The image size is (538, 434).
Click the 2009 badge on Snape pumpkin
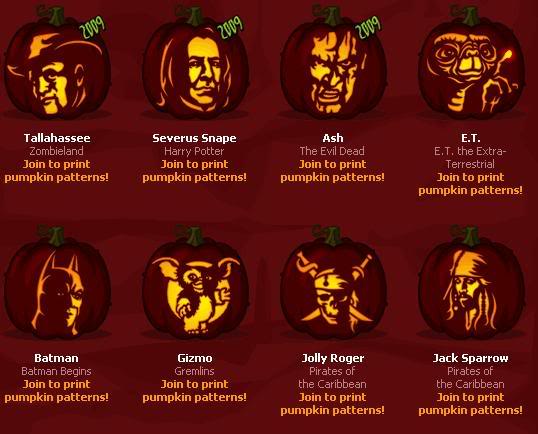click(x=230, y=27)
